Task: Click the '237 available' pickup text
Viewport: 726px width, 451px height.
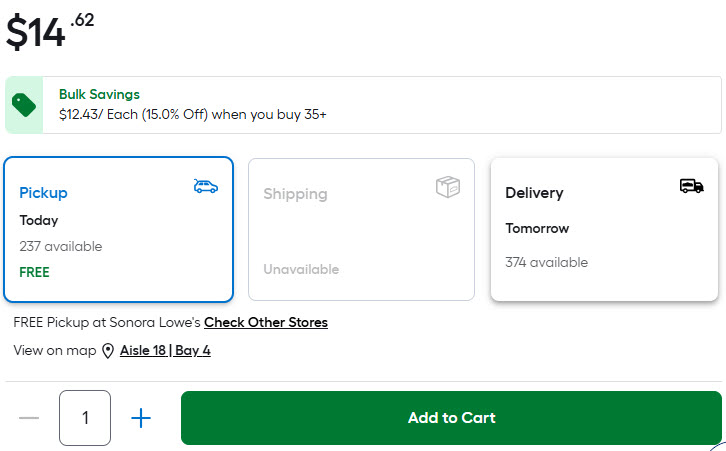Action: [60, 246]
